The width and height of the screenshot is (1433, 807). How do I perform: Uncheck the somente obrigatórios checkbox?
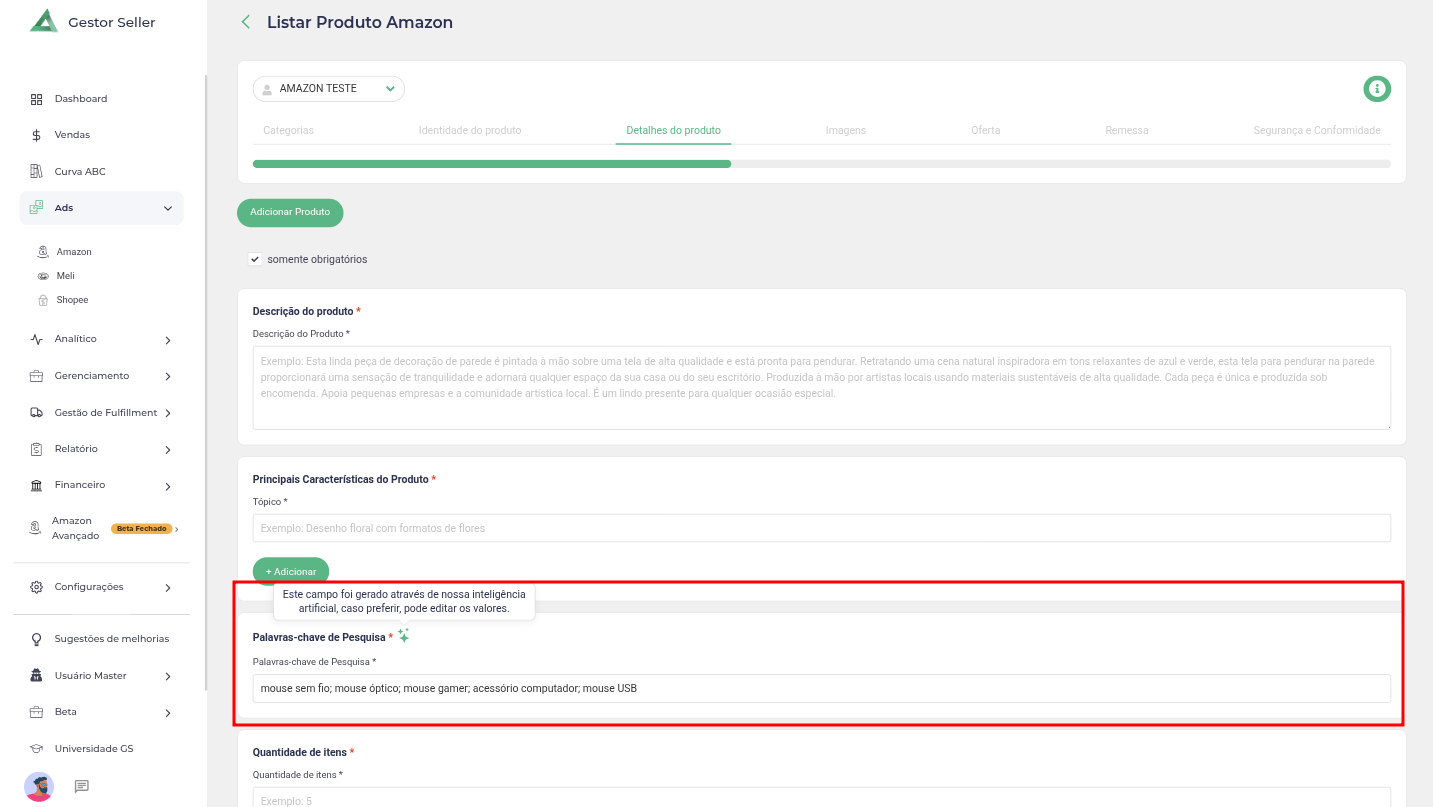tap(255, 259)
